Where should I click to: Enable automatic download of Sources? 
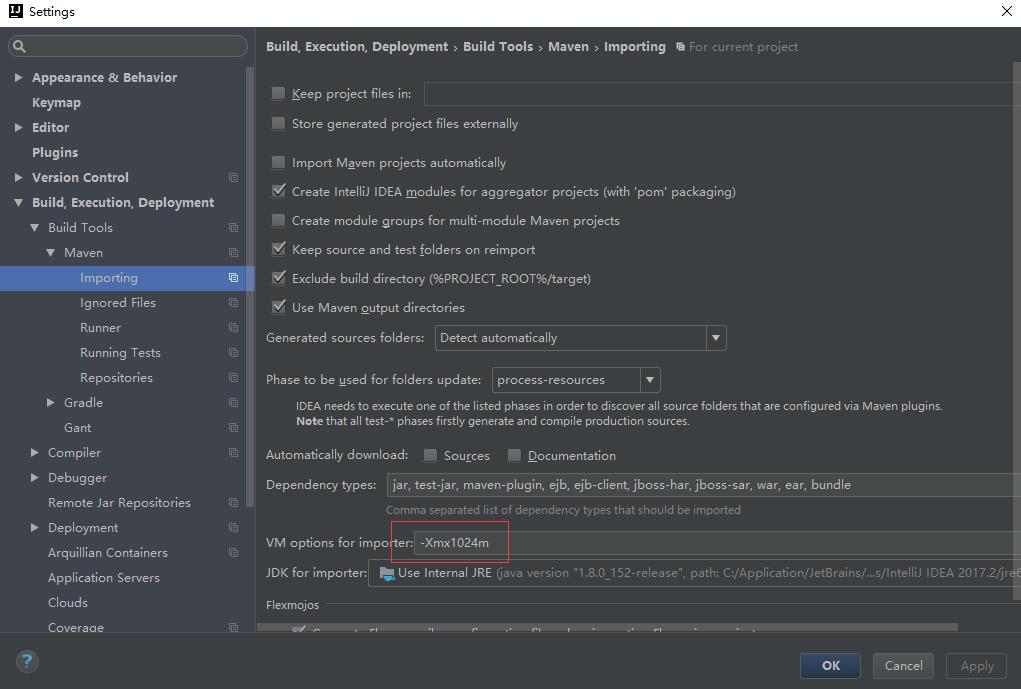click(430, 456)
